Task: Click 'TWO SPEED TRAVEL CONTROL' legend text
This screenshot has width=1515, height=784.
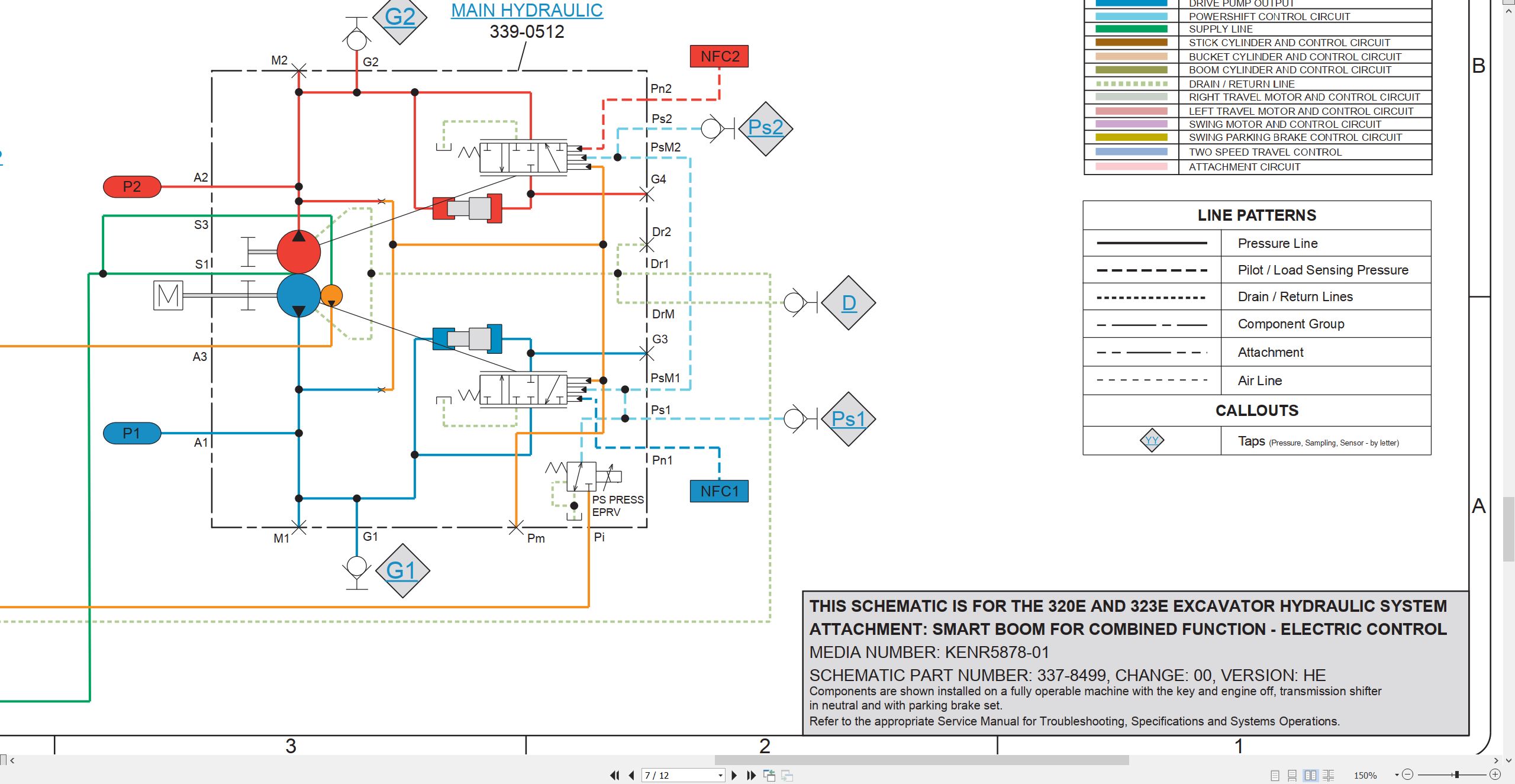Action: click(1265, 152)
